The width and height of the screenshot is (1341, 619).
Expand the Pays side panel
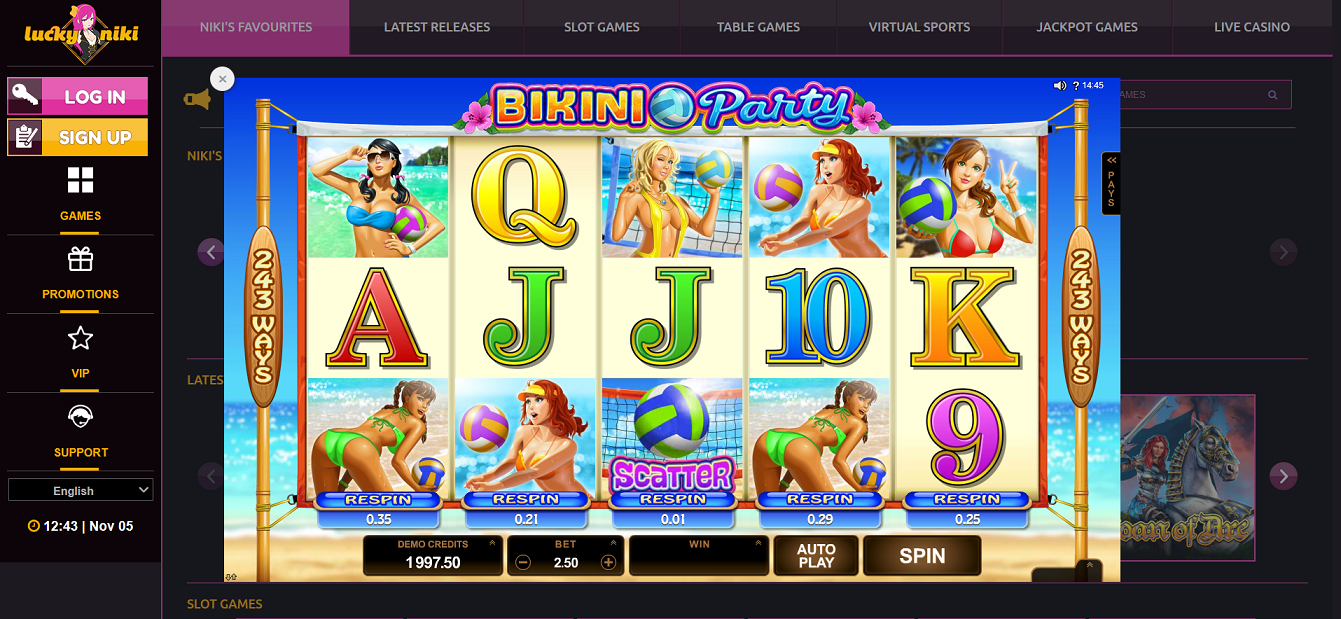[x=1110, y=183]
